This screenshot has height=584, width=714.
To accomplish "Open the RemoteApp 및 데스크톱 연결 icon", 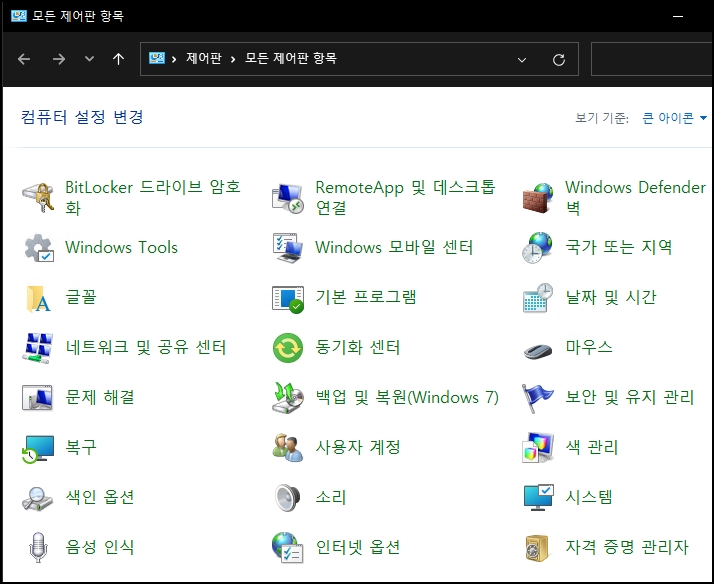I will pyautogui.click(x=288, y=198).
